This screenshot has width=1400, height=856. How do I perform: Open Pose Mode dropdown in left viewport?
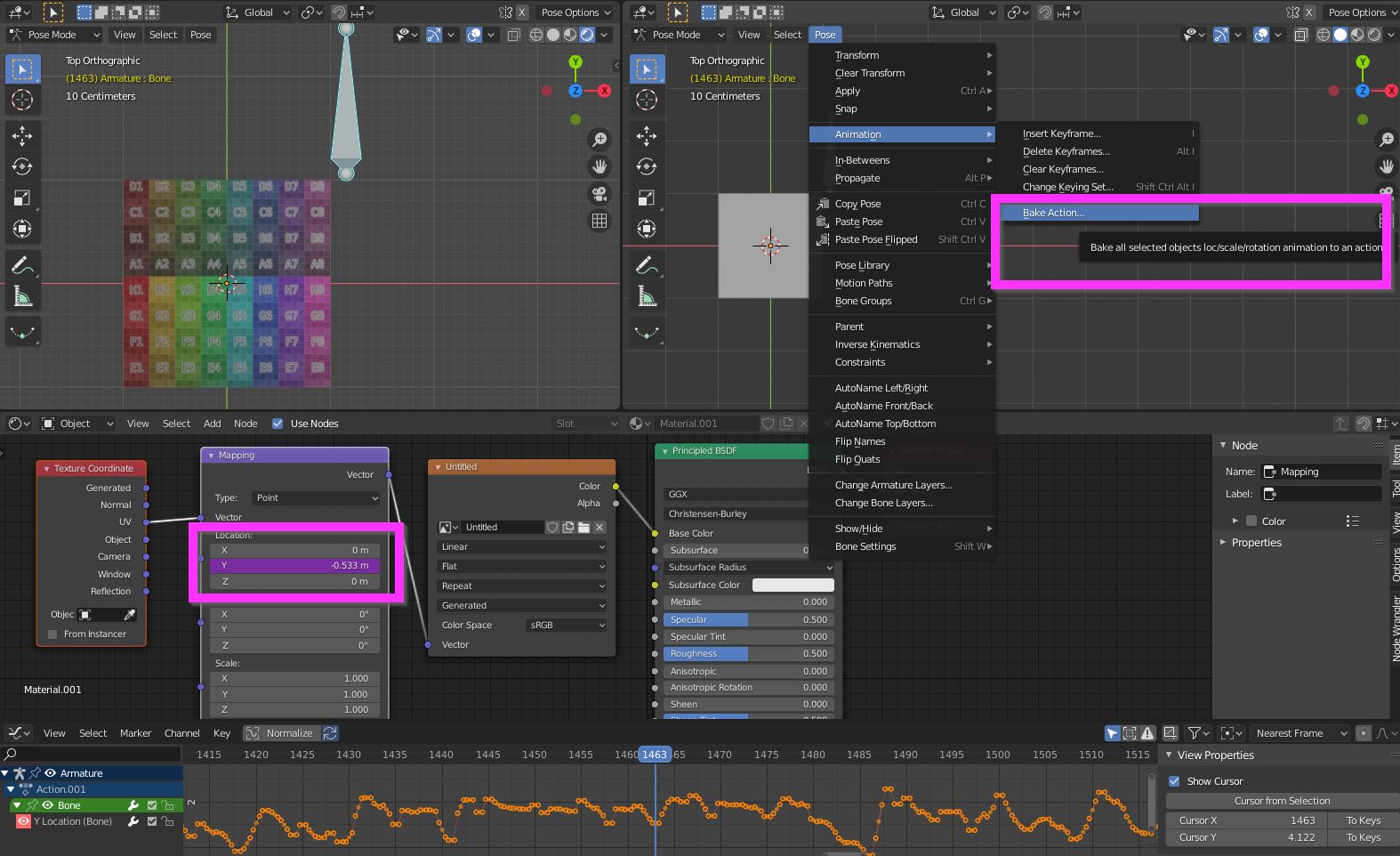coord(53,35)
